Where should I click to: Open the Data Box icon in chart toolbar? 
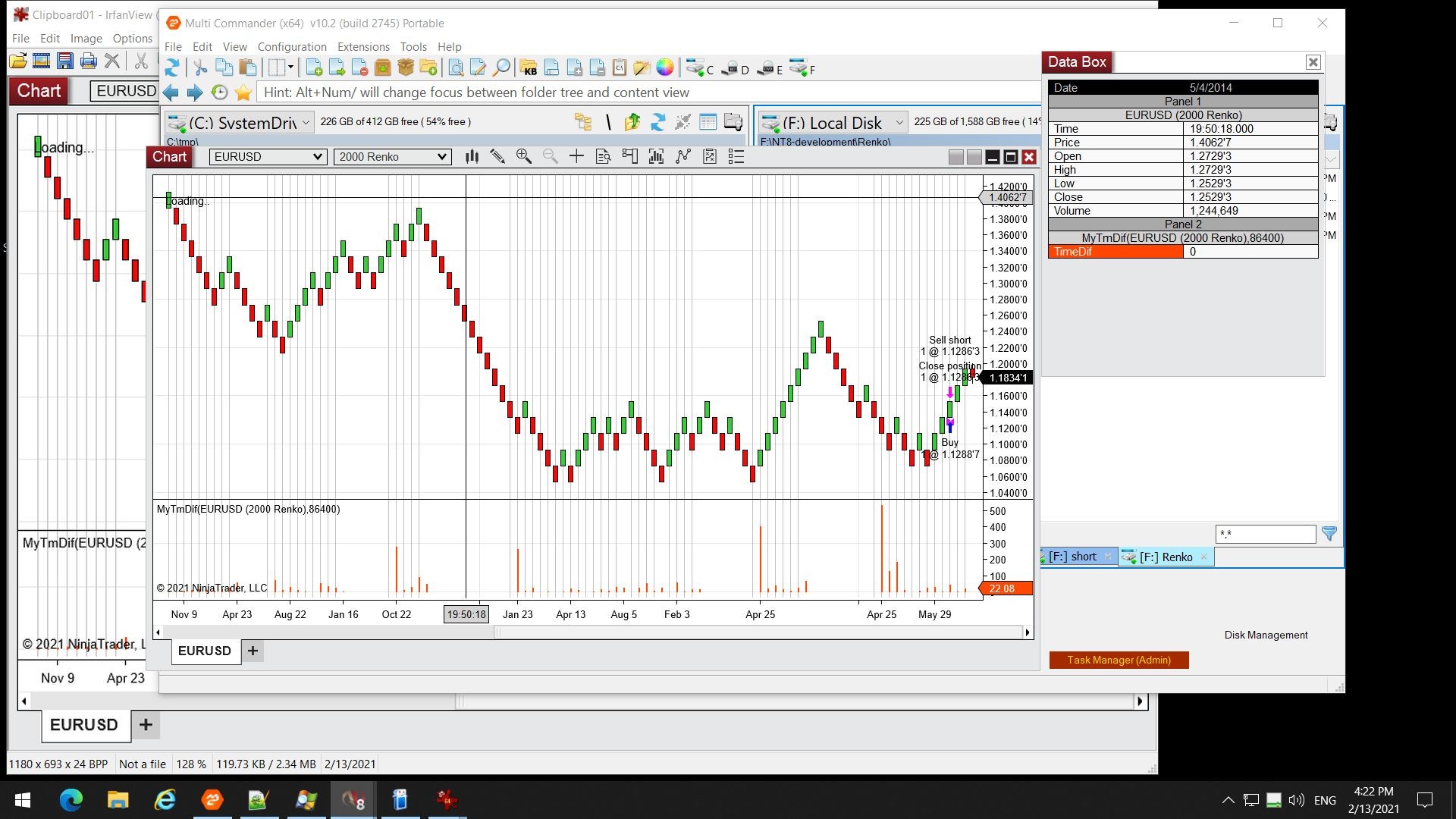click(x=604, y=156)
